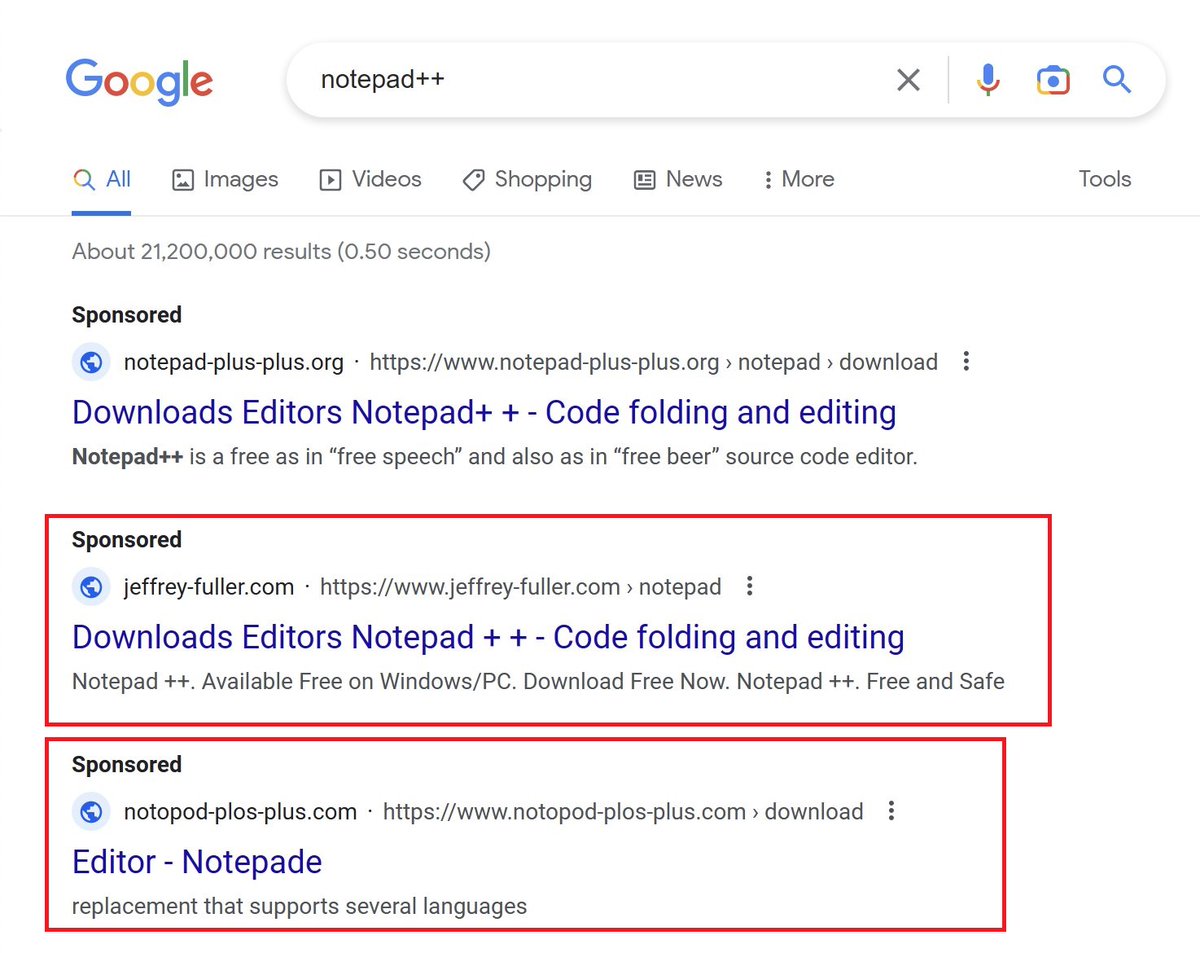Click the blue magnifier search button
The height and width of the screenshot is (953, 1200).
pyautogui.click(x=1117, y=80)
